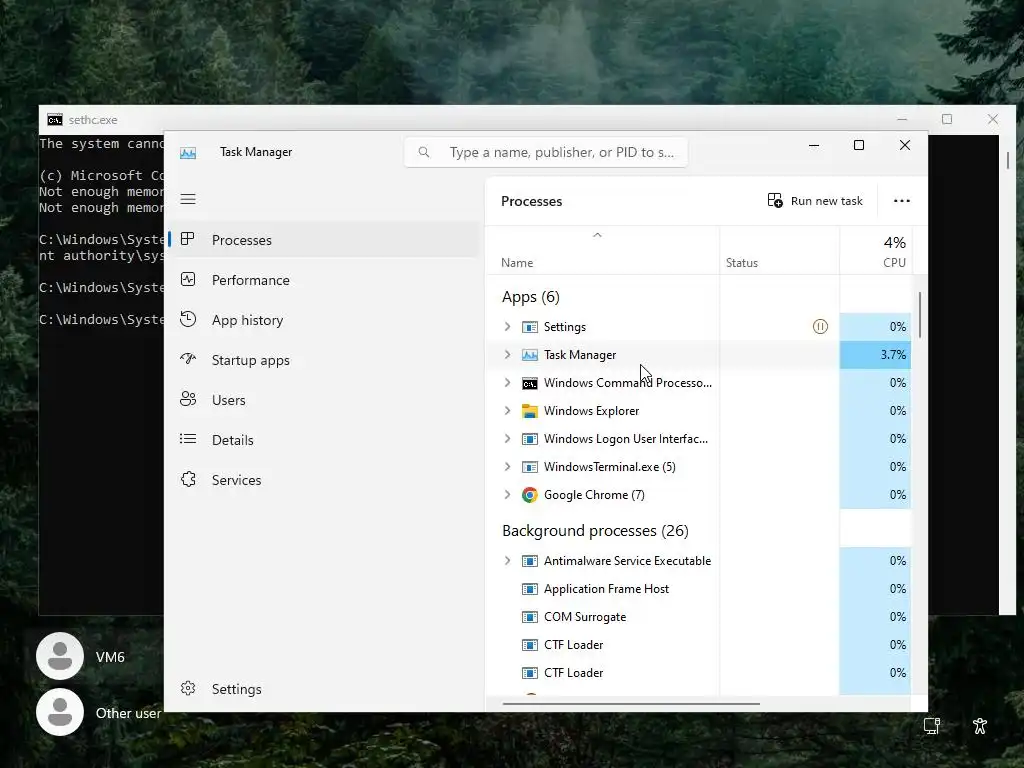Viewport: 1024px width, 768px height.
Task: Select the Google Chrome icon in process list
Action: (x=530, y=494)
